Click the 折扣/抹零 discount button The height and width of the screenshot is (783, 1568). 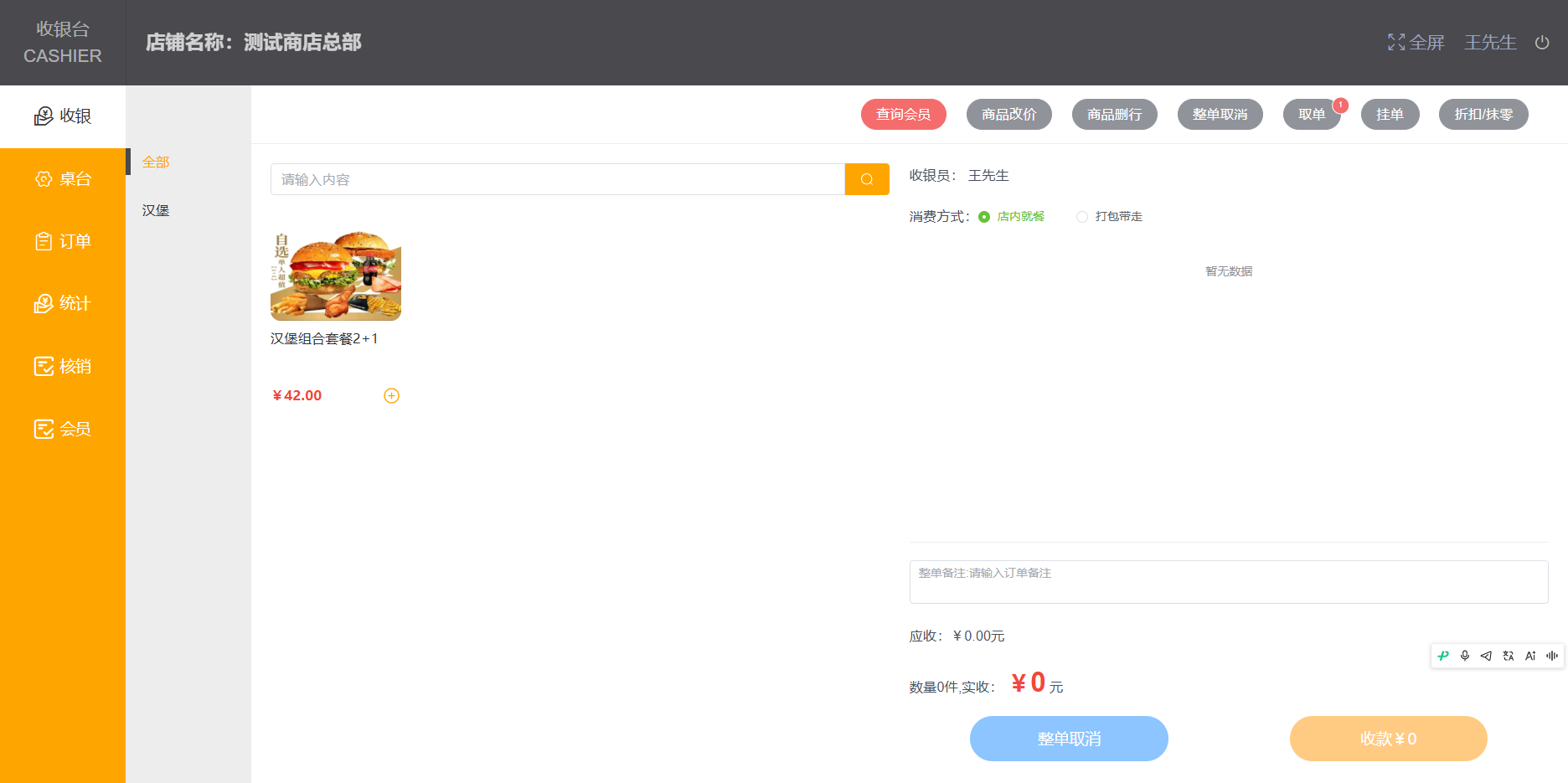point(1483,114)
